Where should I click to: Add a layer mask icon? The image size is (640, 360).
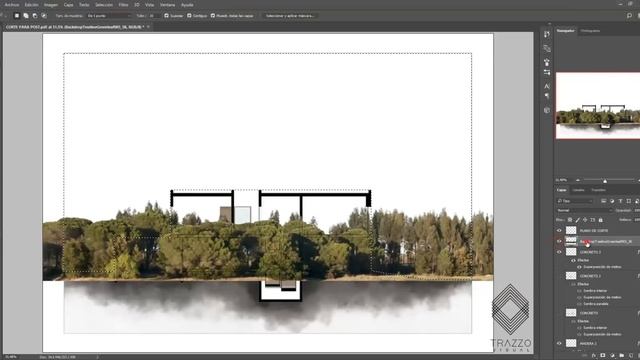click(603, 356)
